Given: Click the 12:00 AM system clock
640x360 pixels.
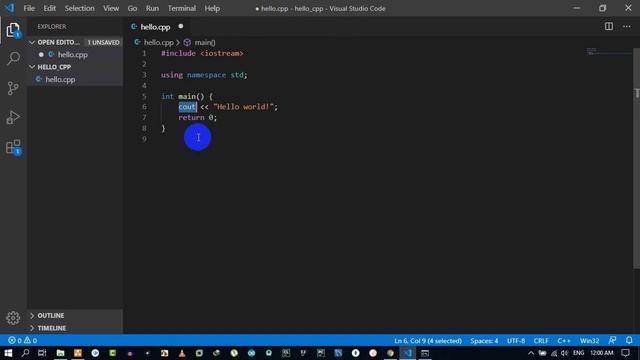Looking at the screenshot, I should [x=602, y=353].
